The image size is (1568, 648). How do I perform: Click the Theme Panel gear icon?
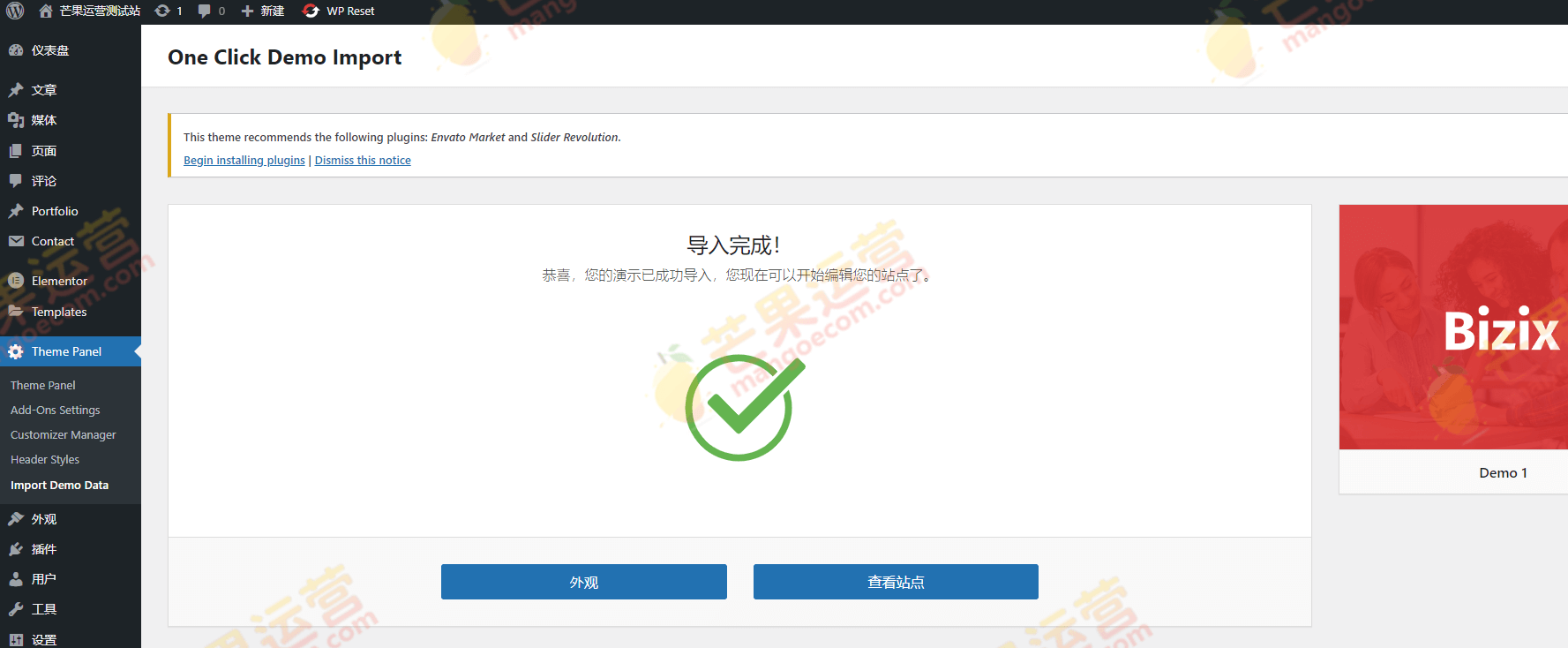click(16, 351)
